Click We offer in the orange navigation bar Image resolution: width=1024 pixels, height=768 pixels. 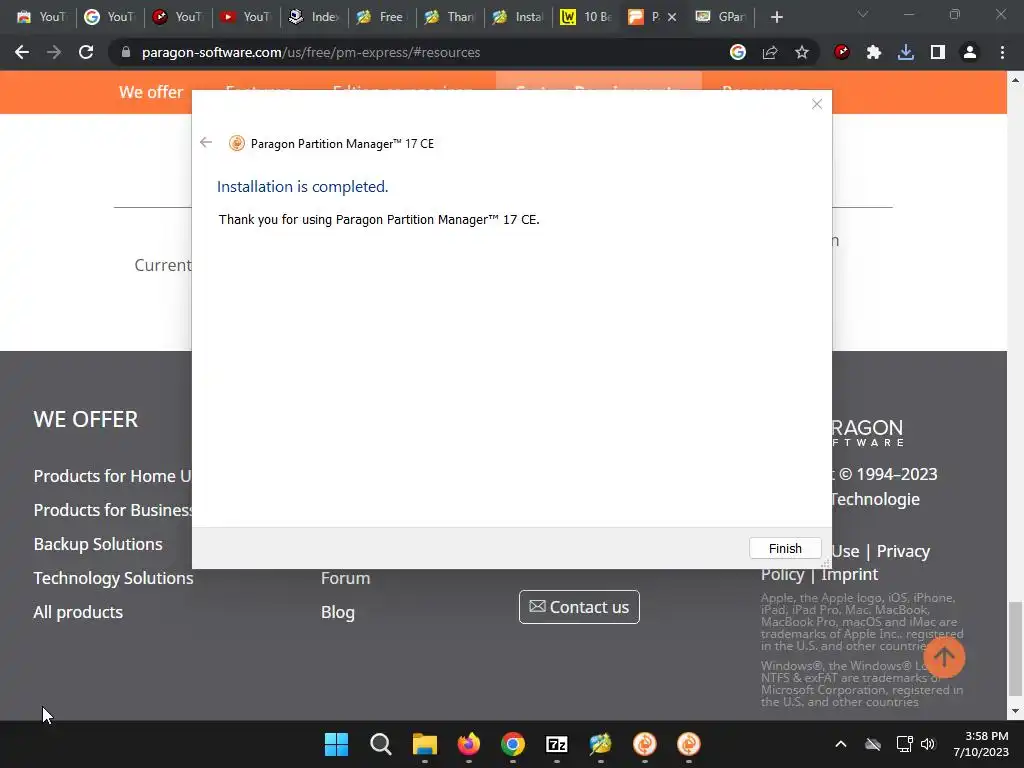tap(151, 92)
